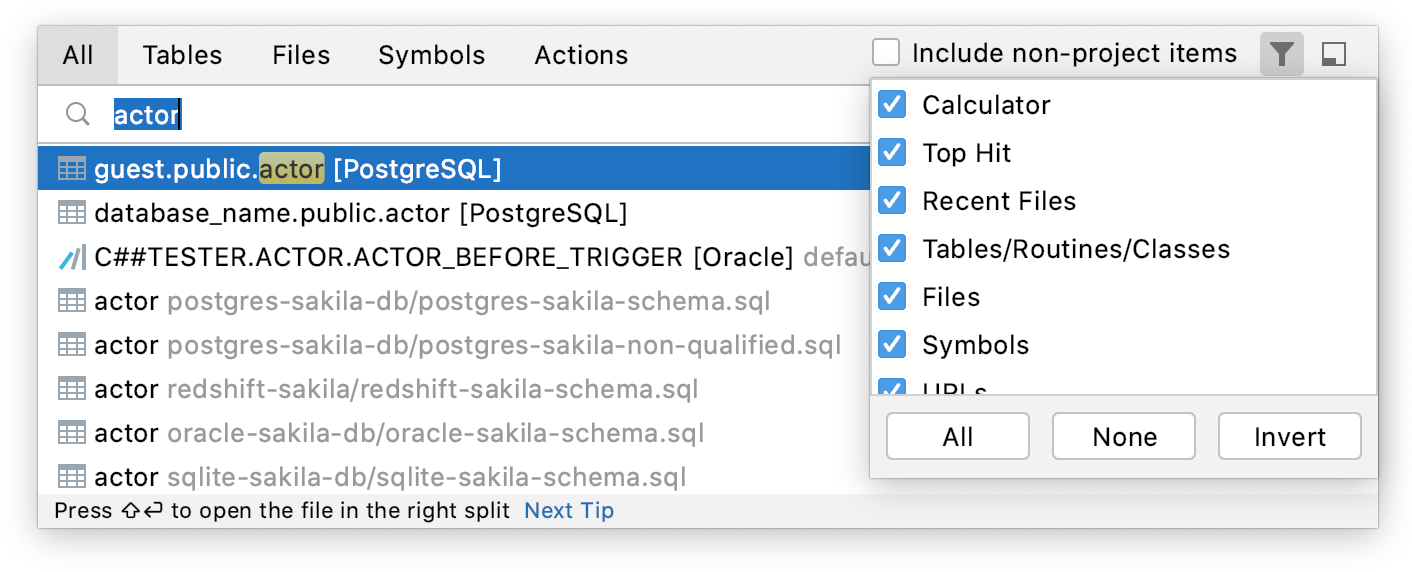
Task: Switch to the Tables tab
Action: tap(182, 55)
